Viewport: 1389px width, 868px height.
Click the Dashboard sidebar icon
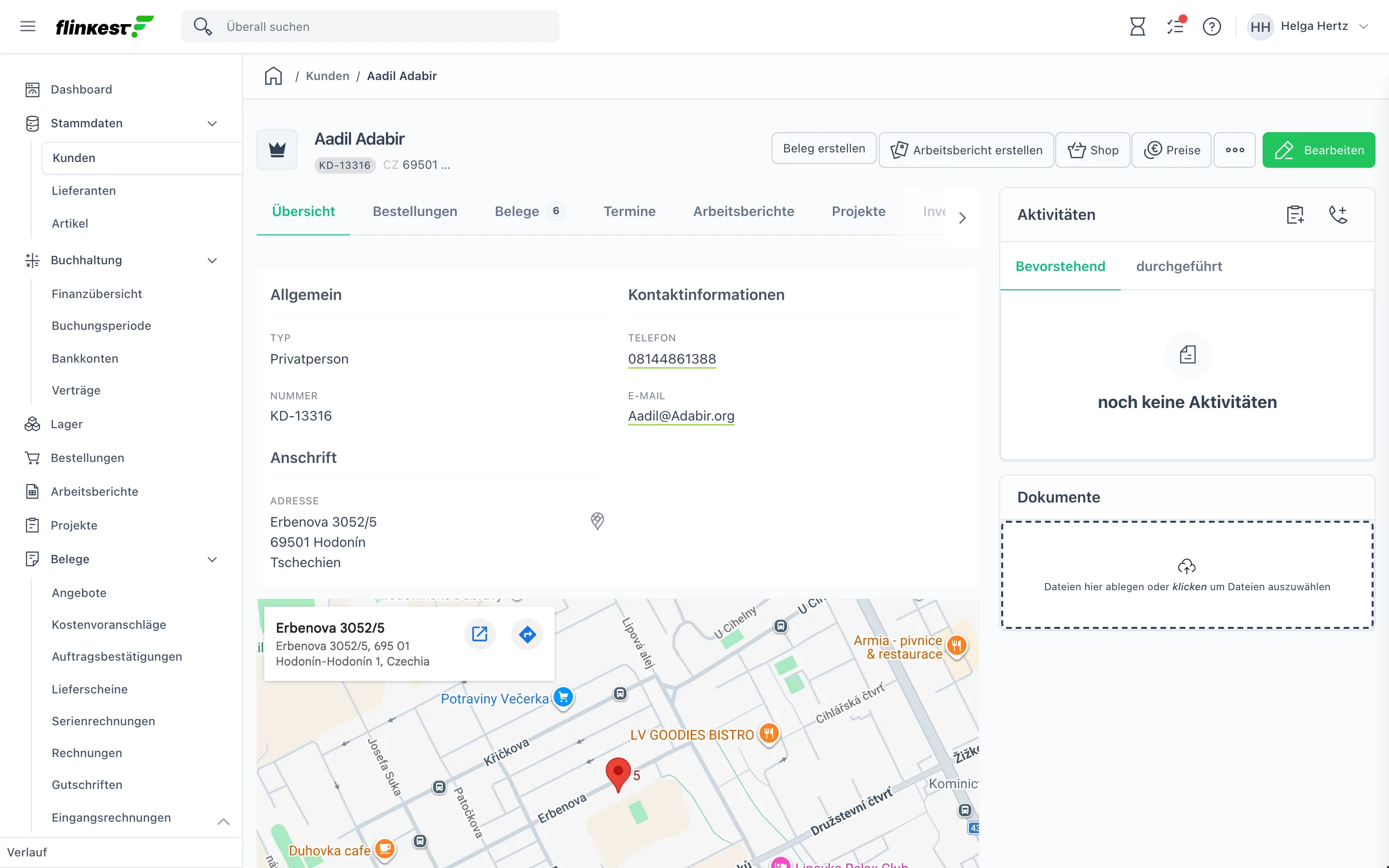click(32, 90)
